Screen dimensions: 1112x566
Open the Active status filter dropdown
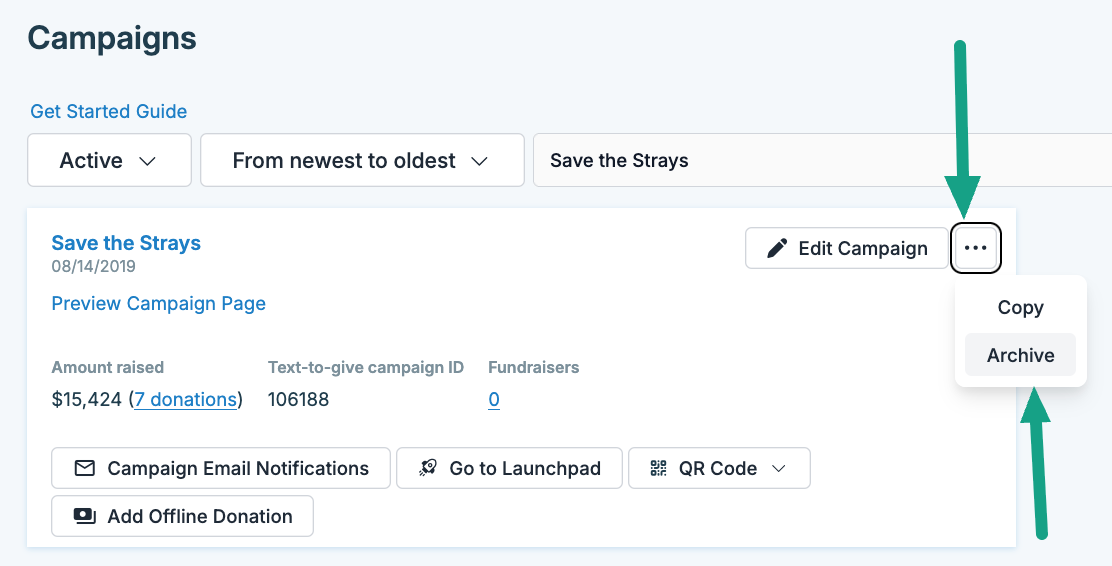[109, 160]
